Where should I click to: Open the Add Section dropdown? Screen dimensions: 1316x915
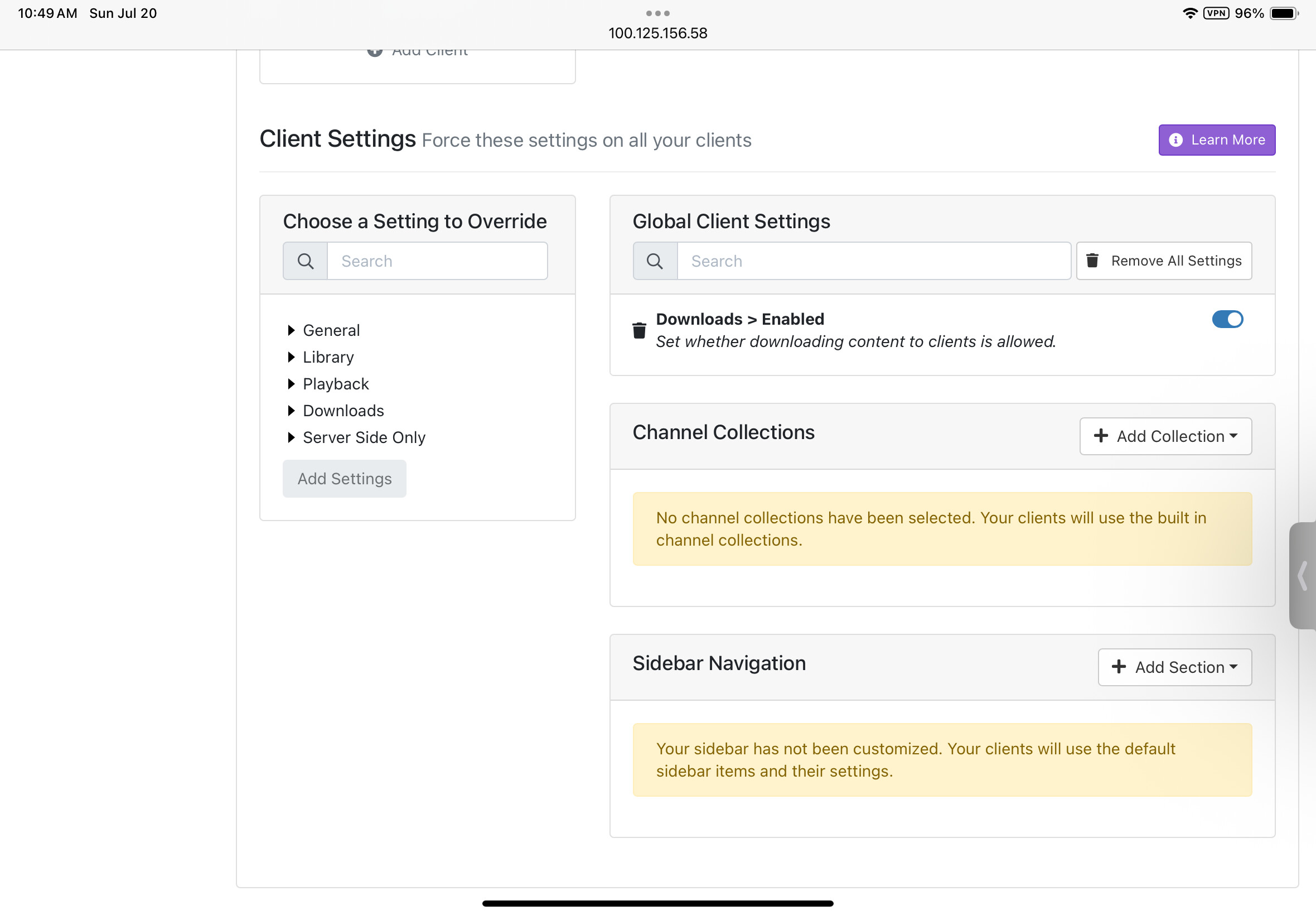pos(1174,667)
